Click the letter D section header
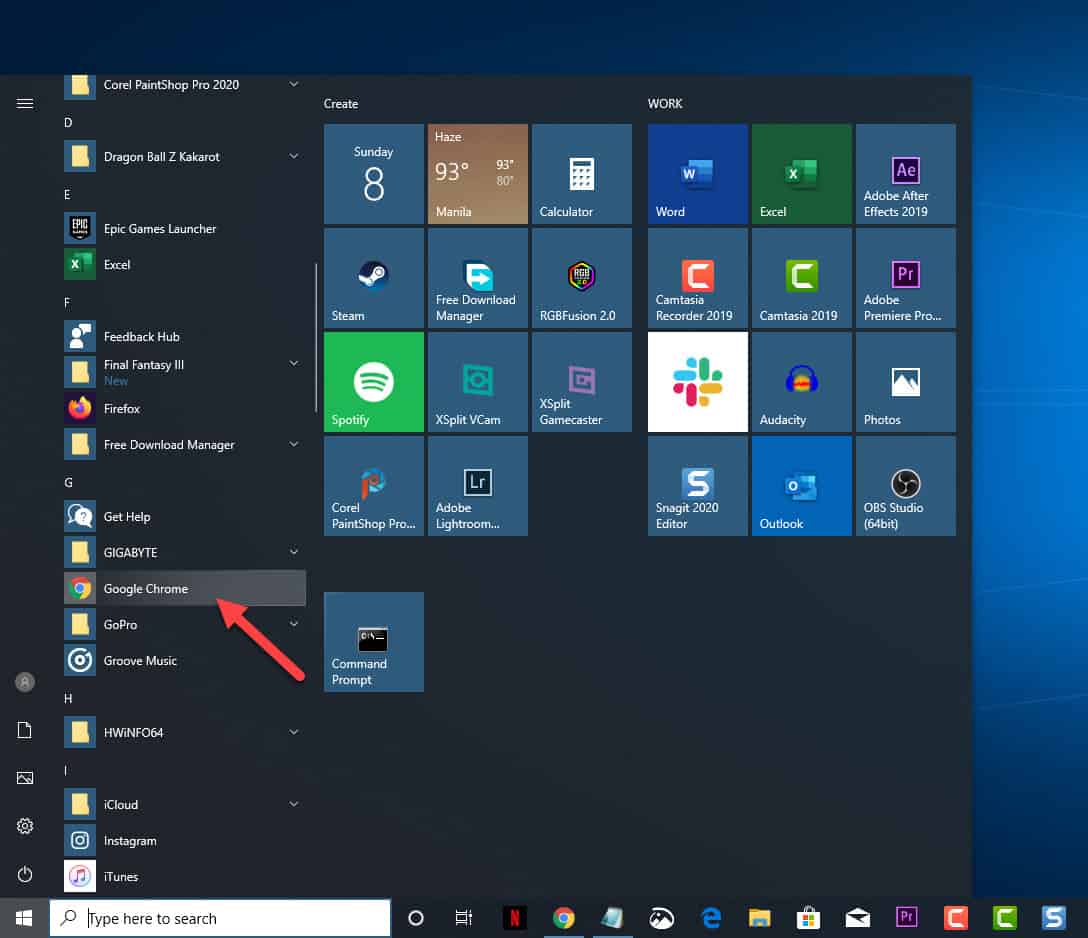This screenshot has height=938, width=1088. [68, 123]
